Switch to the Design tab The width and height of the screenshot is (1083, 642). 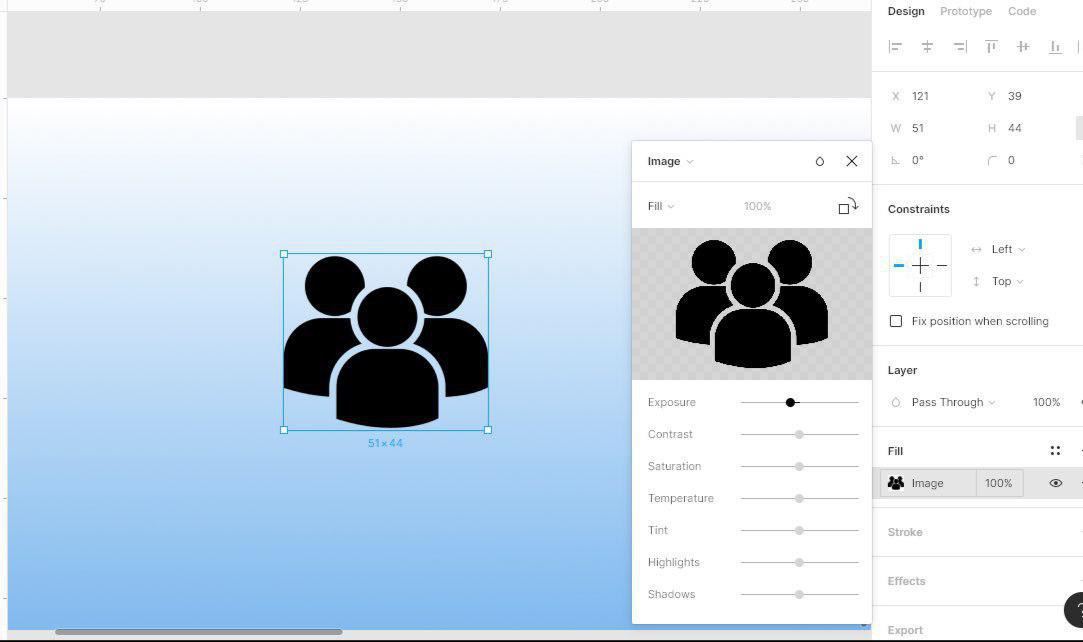click(x=905, y=11)
